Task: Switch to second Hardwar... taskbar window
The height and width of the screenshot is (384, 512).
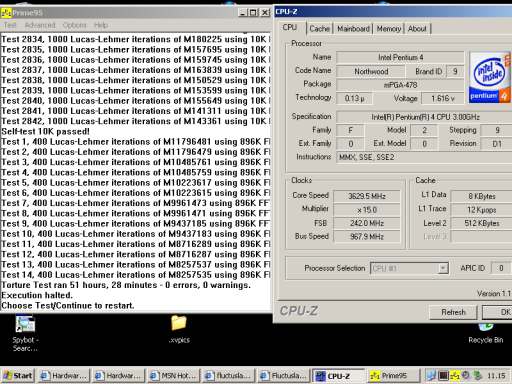Action: (x=118, y=376)
